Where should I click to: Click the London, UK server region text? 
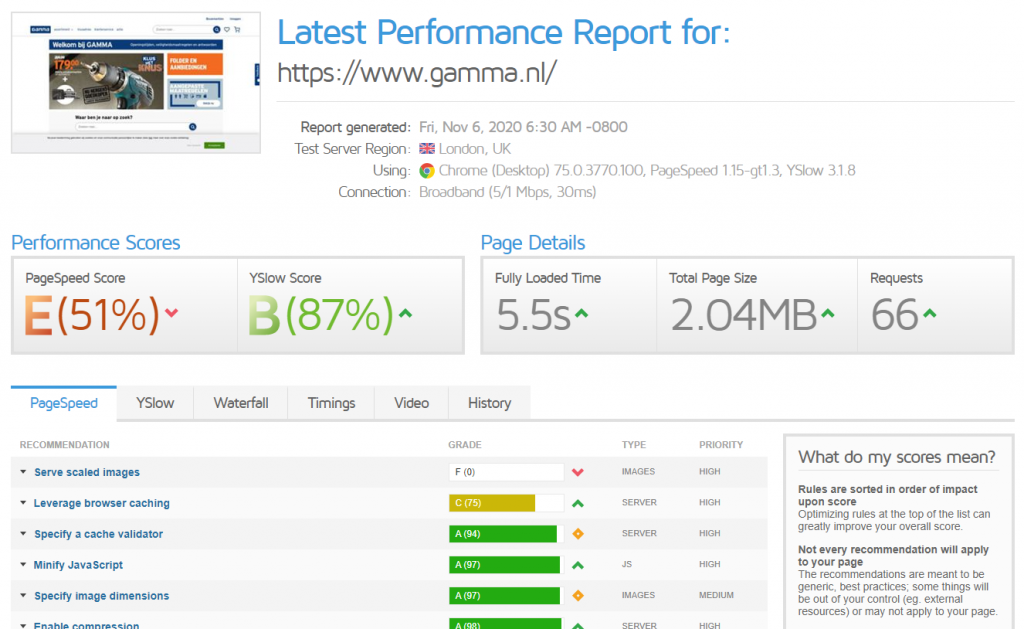[x=475, y=149]
